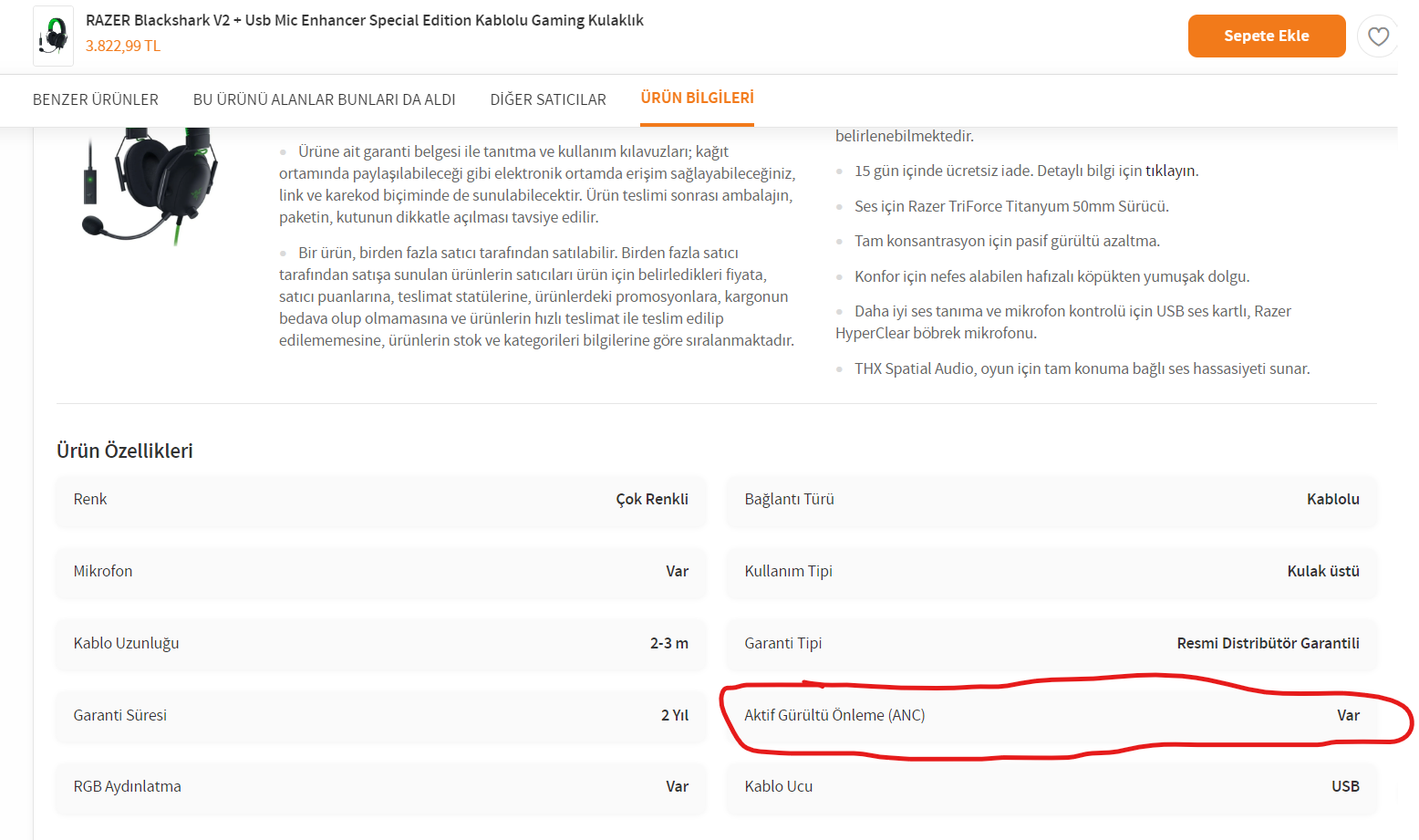Click the Aktif Gürültü Önleme (ANC) label
The image size is (1419, 840).
pyautogui.click(x=834, y=715)
